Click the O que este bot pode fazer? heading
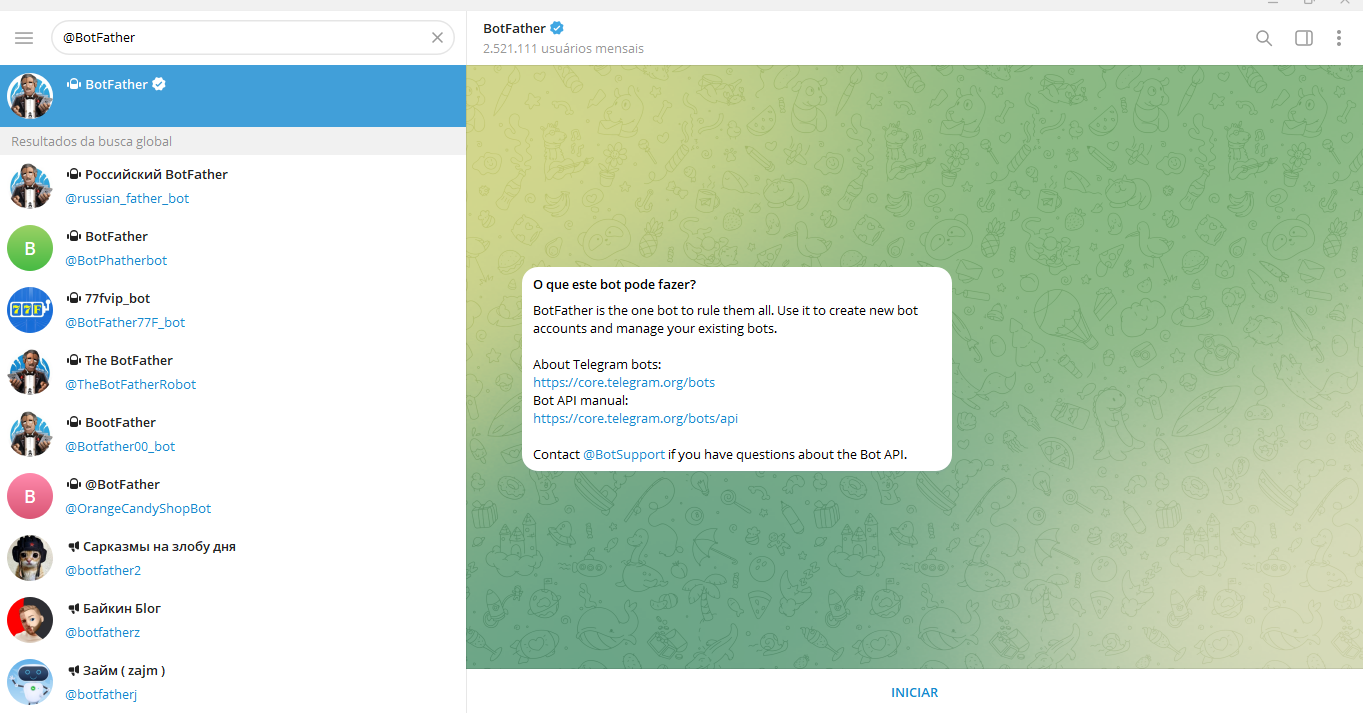The width and height of the screenshot is (1363, 713). pyautogui.click(x=614, y=284)
